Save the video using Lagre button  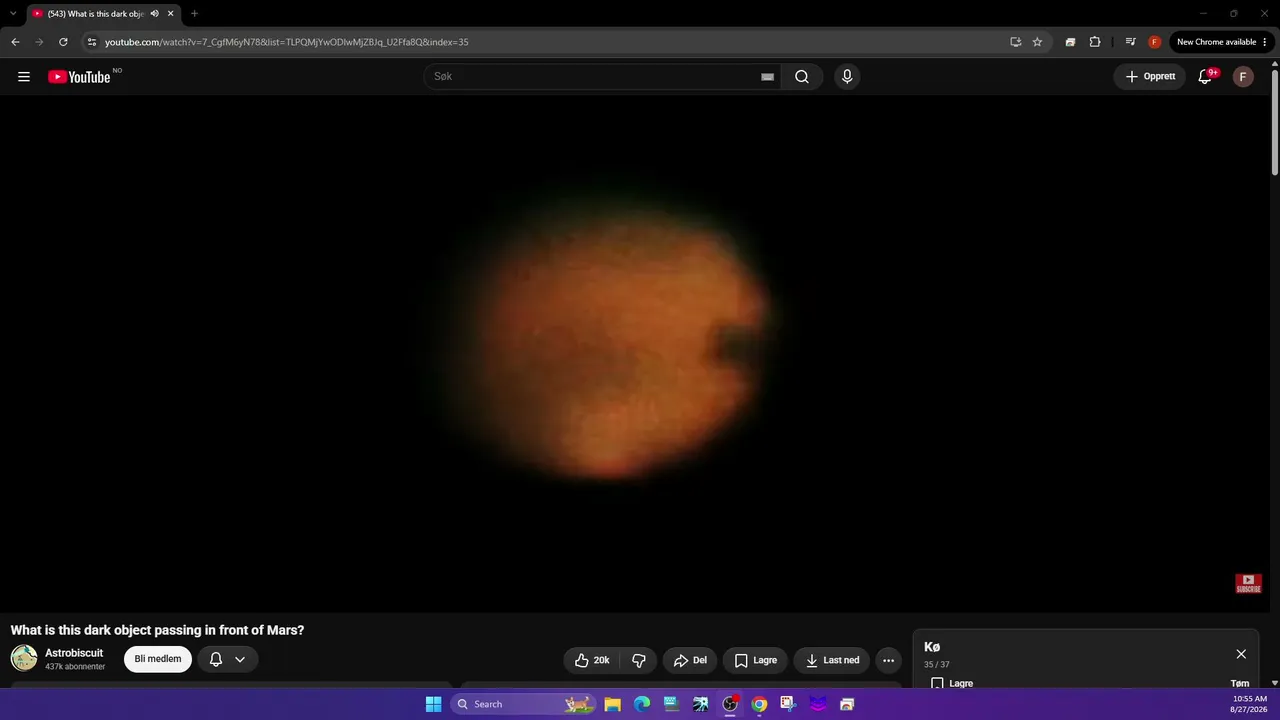(x=756, y=660)
